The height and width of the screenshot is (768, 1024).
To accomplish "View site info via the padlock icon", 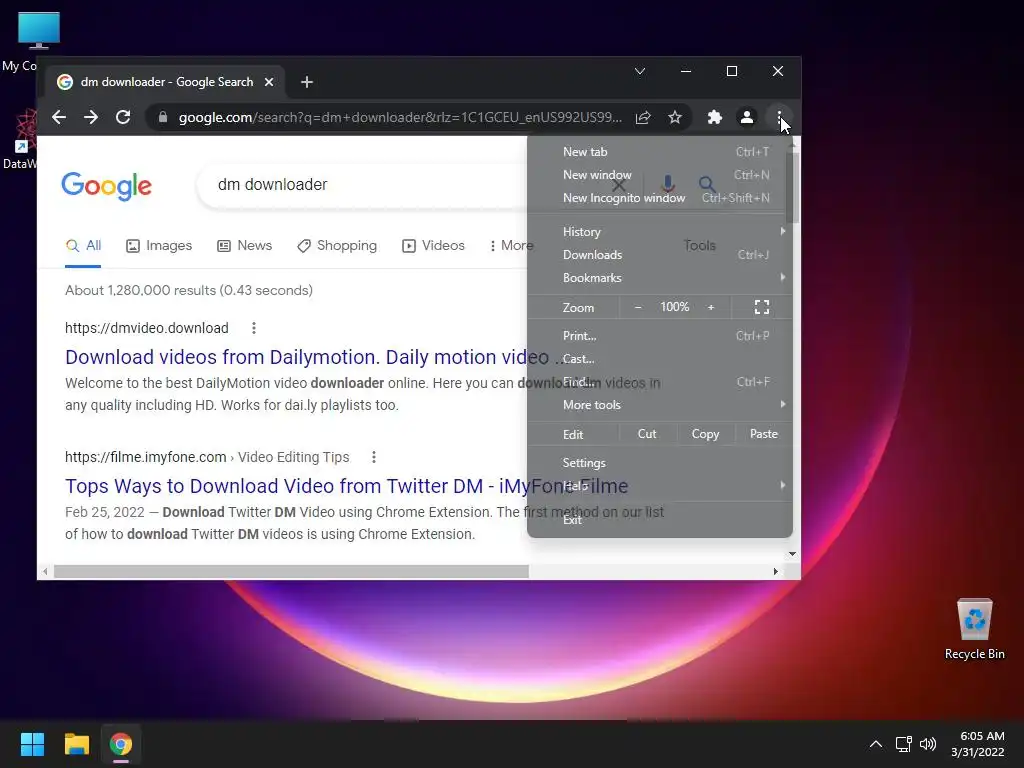I will pos(163,118).
